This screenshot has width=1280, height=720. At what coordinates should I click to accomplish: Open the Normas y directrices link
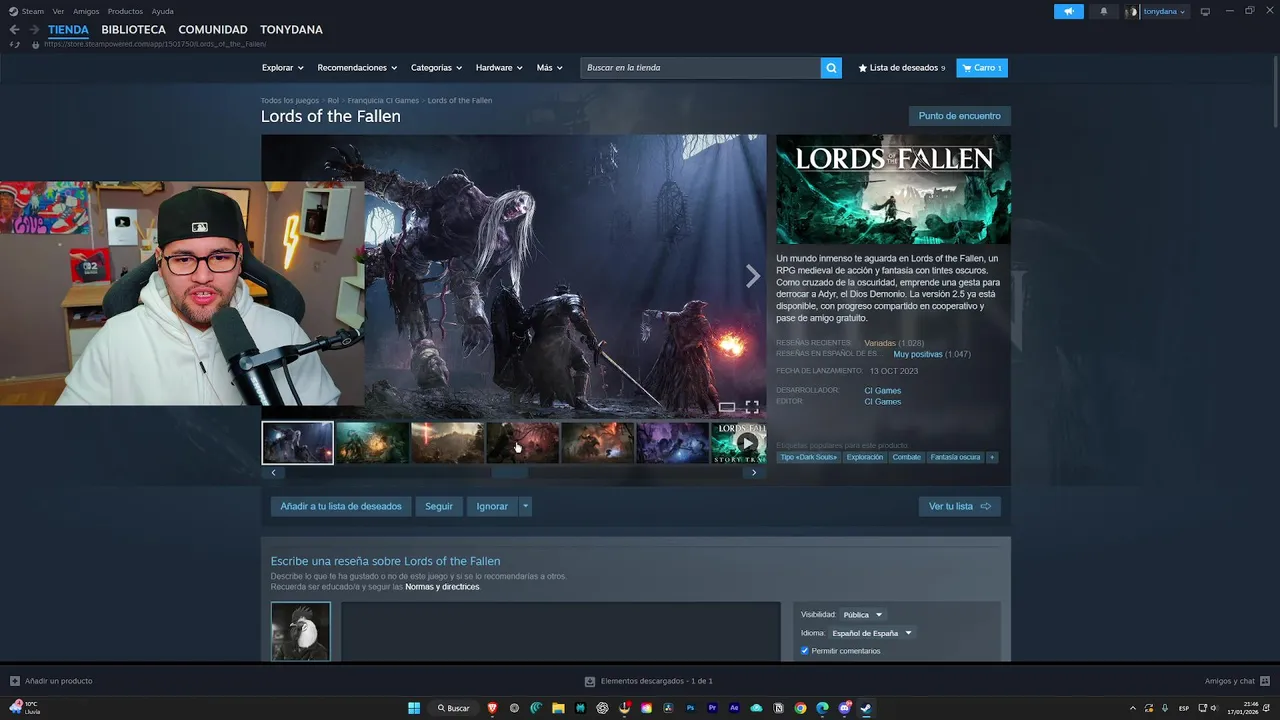(x=442, y=587)
